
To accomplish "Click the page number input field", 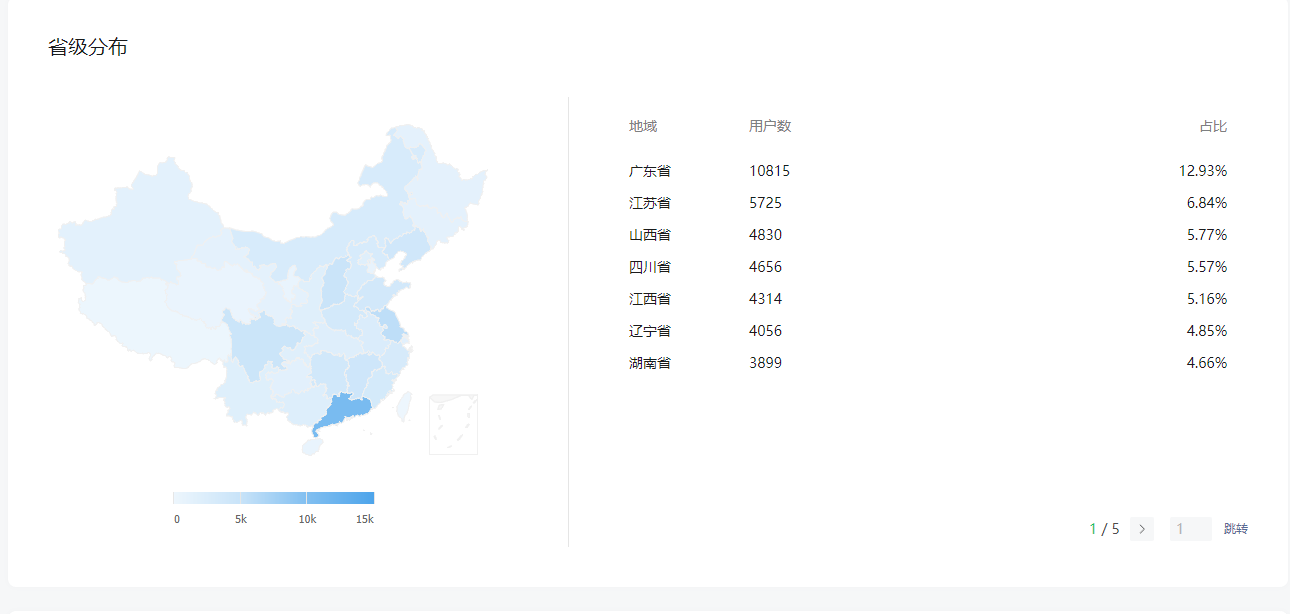I will 1190,529.
